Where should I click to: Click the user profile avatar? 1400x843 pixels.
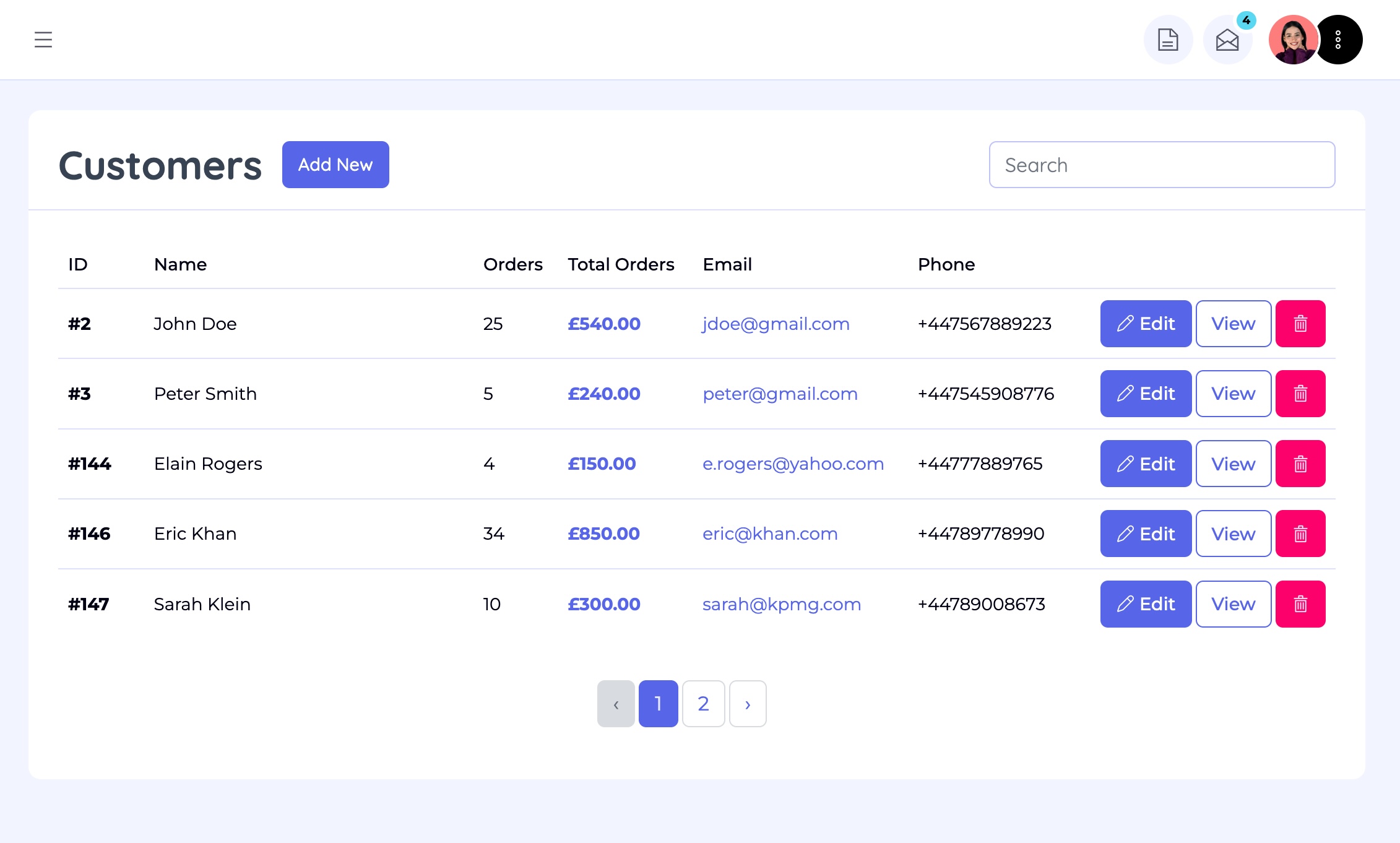pyautogui.click(x=1292, y=40)
